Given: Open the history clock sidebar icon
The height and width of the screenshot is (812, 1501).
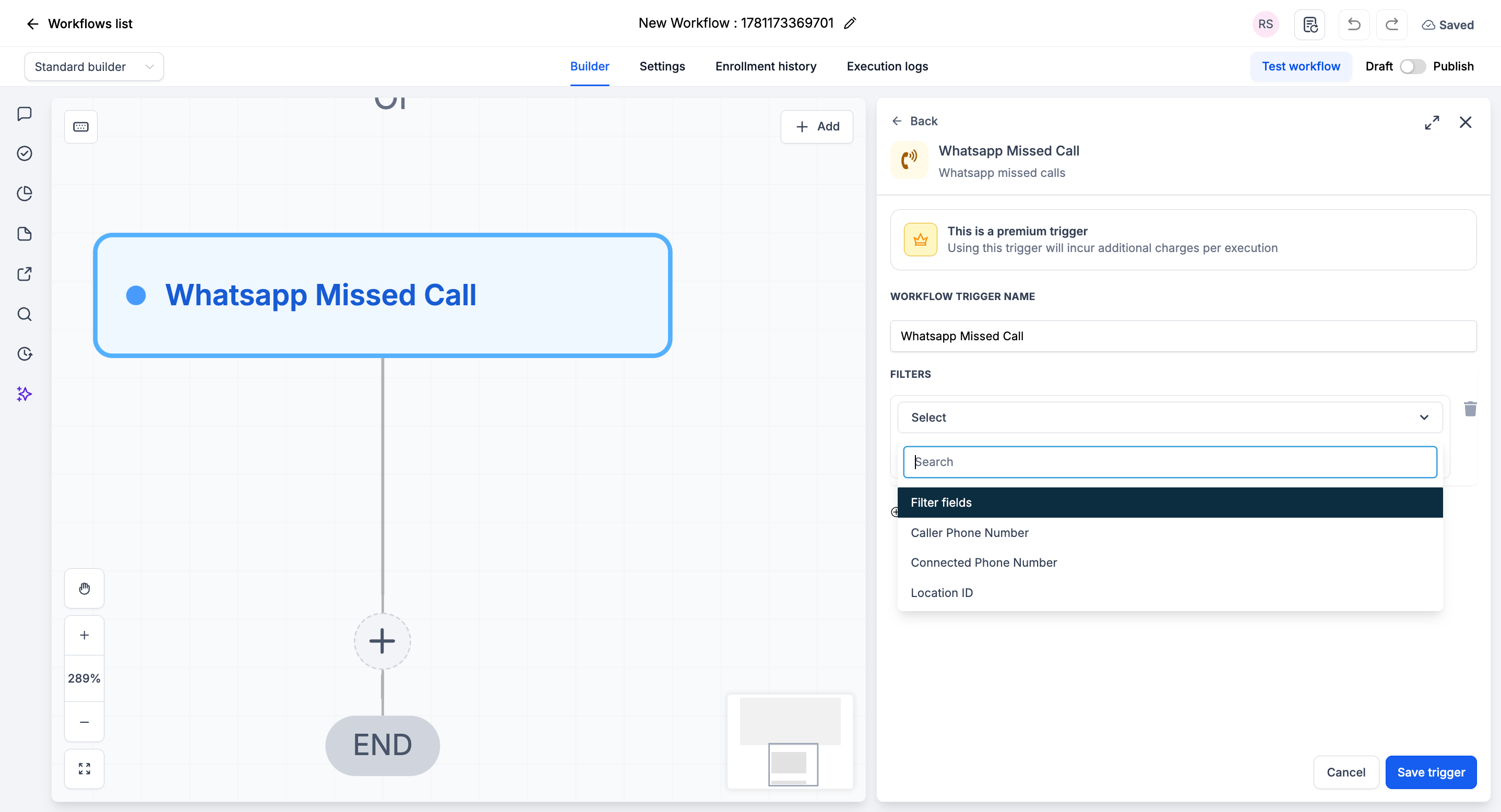Looking at the screenshot, I should (x=25, y=354).
